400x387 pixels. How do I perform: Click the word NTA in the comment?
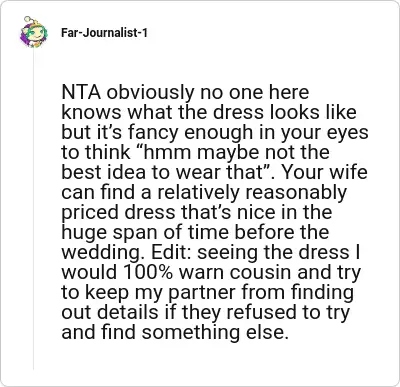click(x=81, y=92)
